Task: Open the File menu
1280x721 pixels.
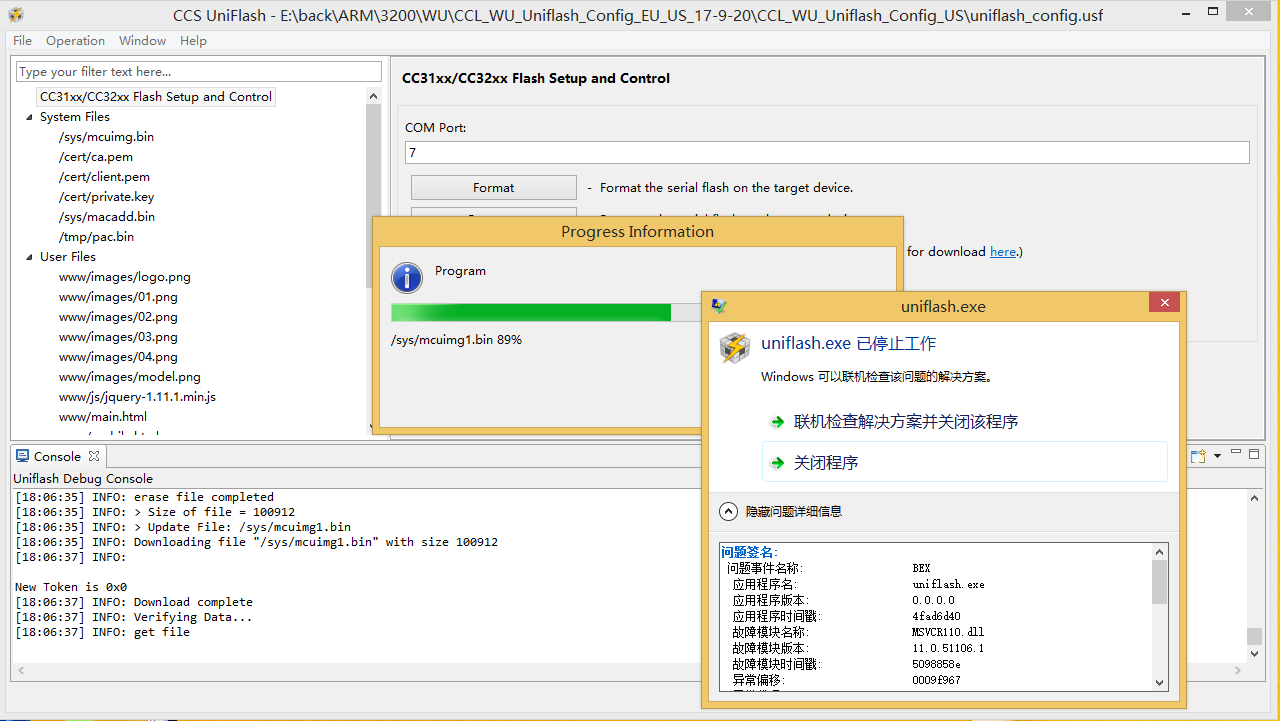Action: pos(23,41)
